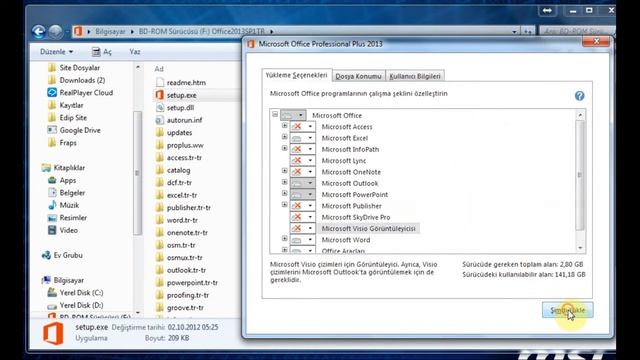Image resolution: width=640 pixels, height=360 pixels.
Task: Click Yaz in Explorer toolbar
Action: (135, 52)
